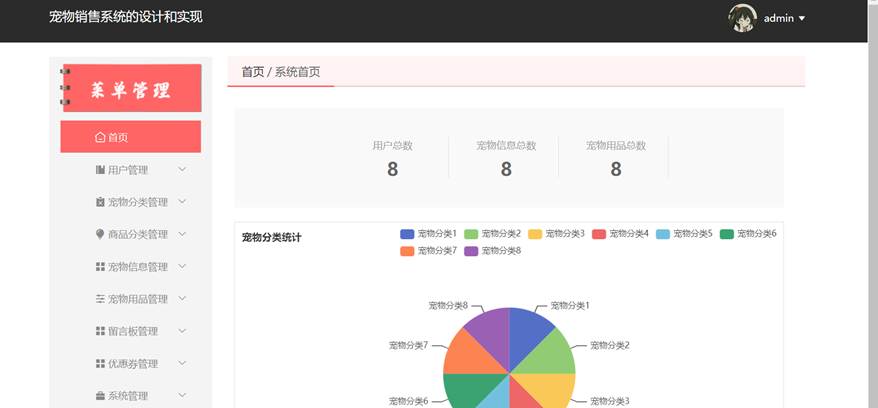Image resolution: width=878 pixels, height=408 pixels.
Task: Toggle the 宠物分类4 red legend swatch
Action: pos(599,234)
